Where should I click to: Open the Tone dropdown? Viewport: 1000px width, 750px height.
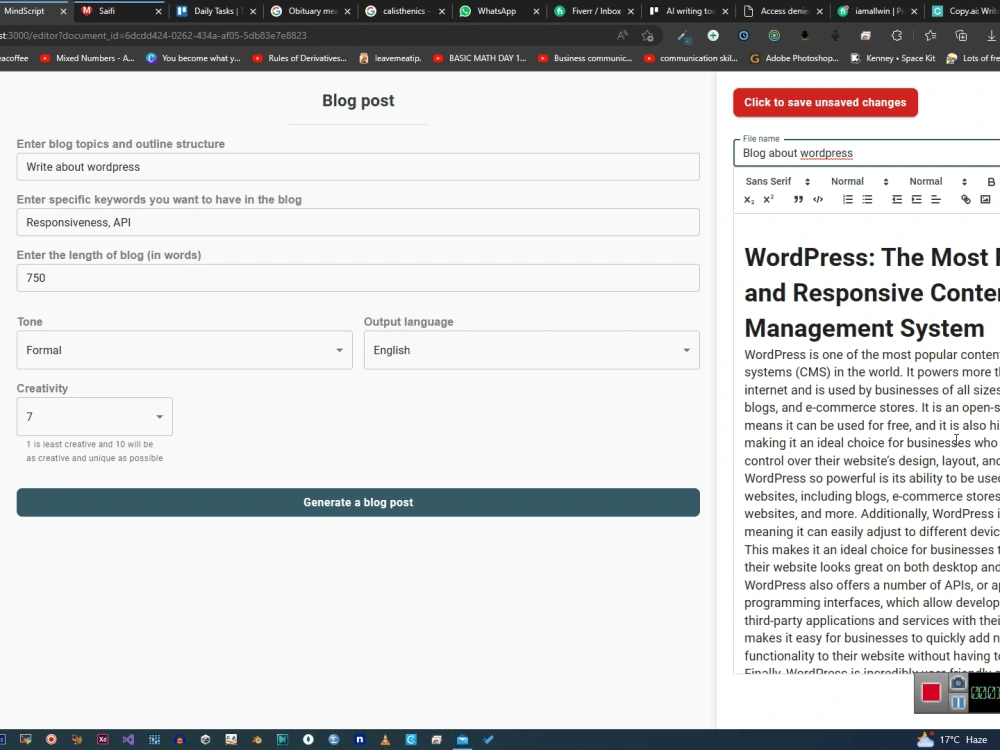184,350
